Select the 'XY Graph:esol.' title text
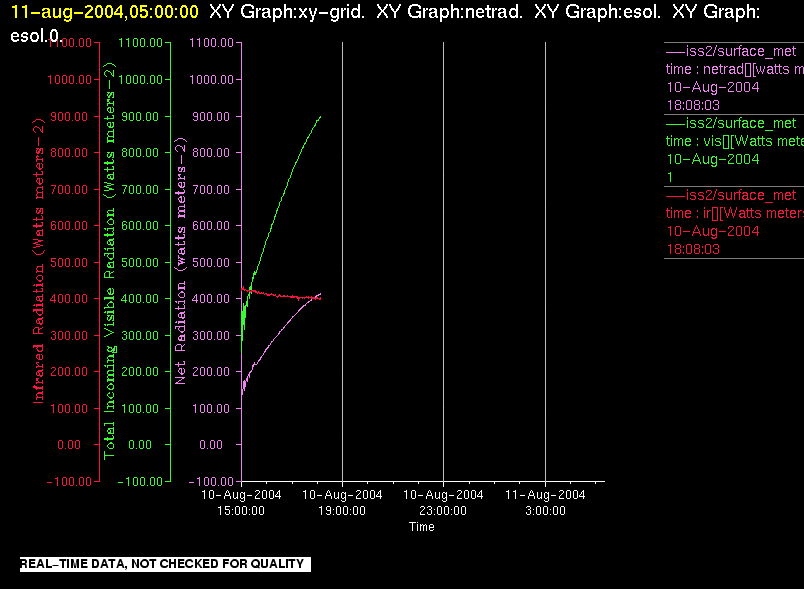 coord(598,12)
